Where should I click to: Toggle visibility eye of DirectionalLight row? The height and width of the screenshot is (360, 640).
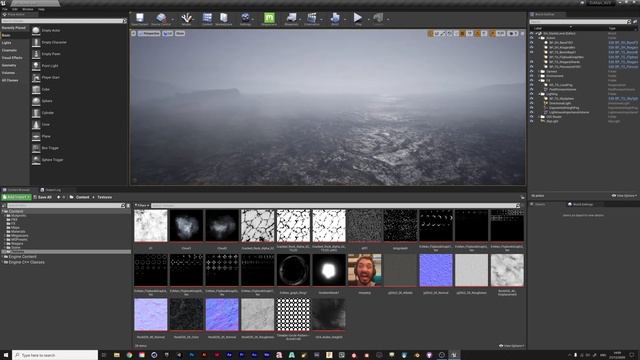click(x=531, y=103)
